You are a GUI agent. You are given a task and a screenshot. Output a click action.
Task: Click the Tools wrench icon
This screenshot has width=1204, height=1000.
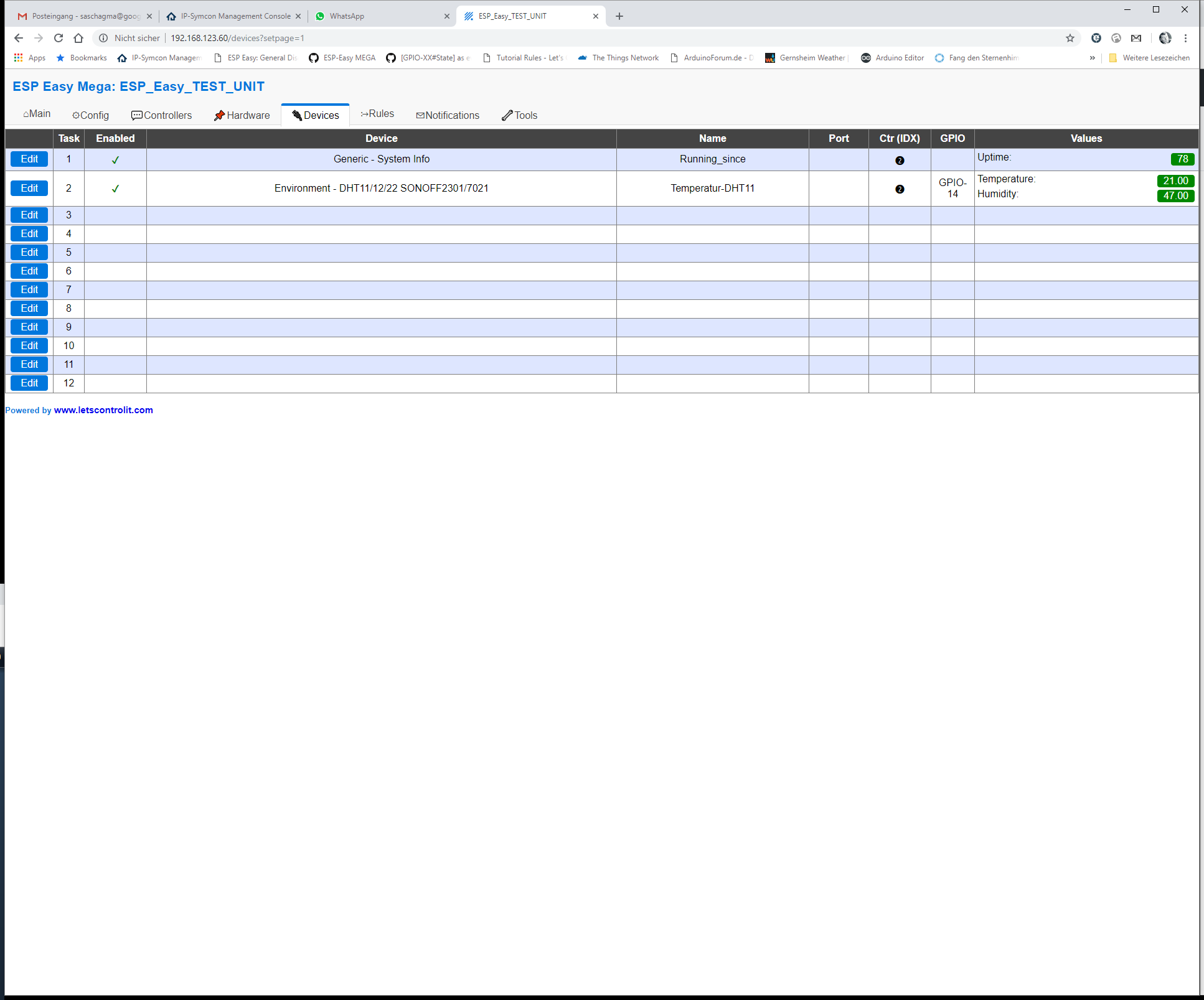tap(507, 115)
